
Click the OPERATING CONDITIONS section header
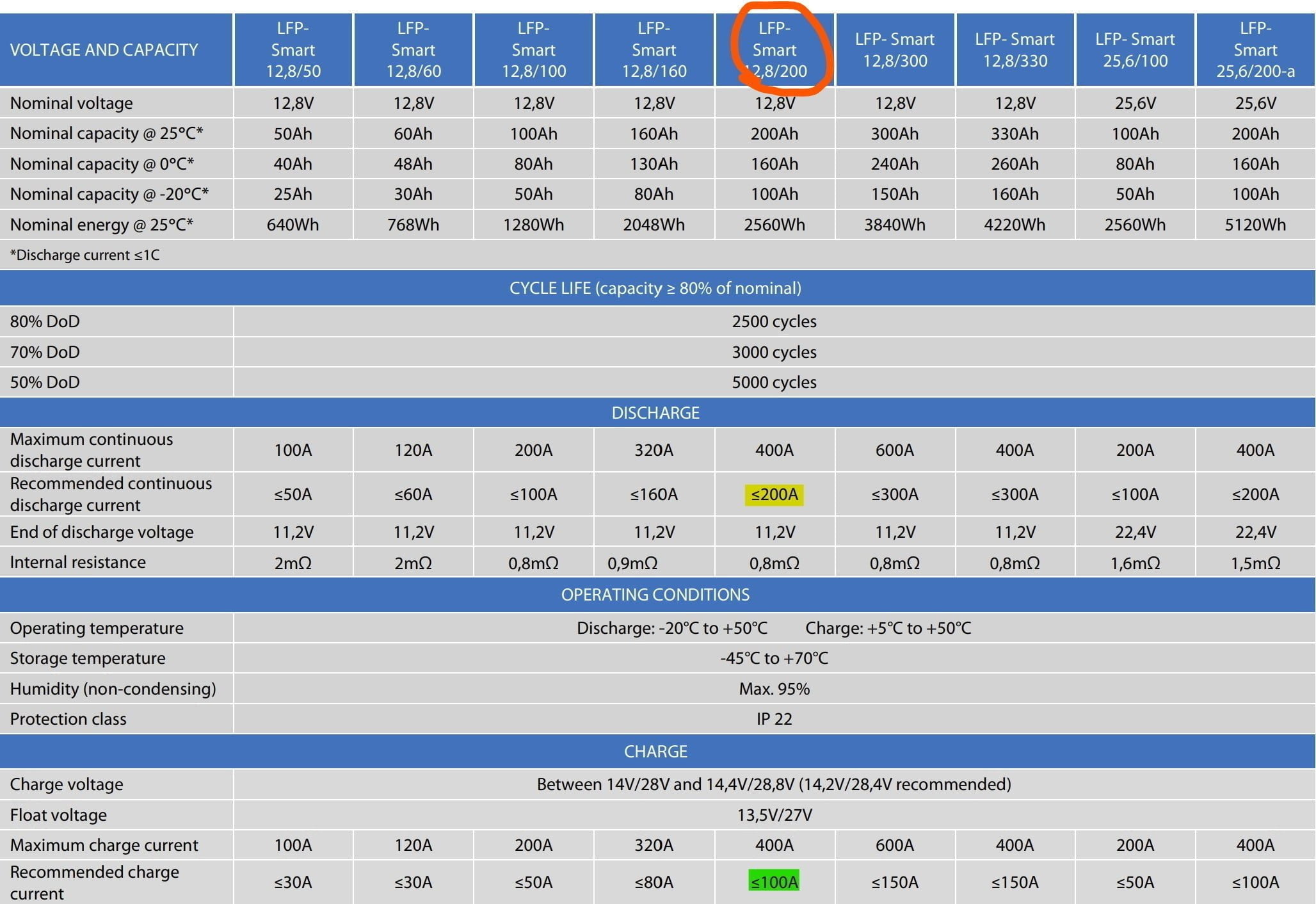pyautogui.click(x=655, y=595)
